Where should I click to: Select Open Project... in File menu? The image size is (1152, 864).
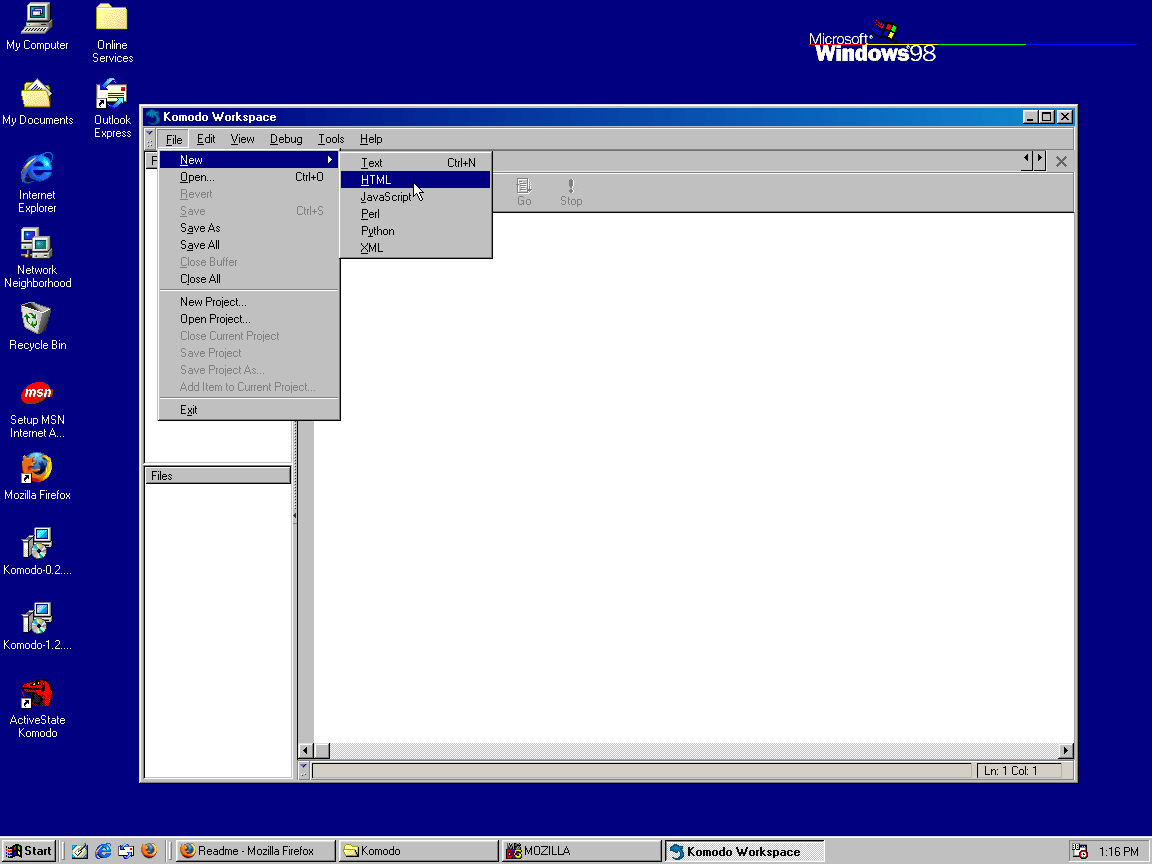coord(249,319)
